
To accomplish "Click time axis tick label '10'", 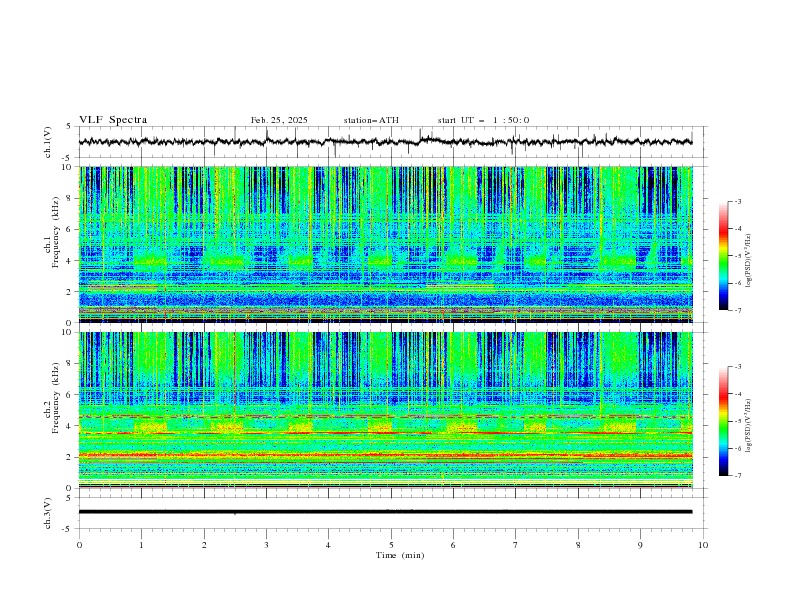I will point(703,545).
